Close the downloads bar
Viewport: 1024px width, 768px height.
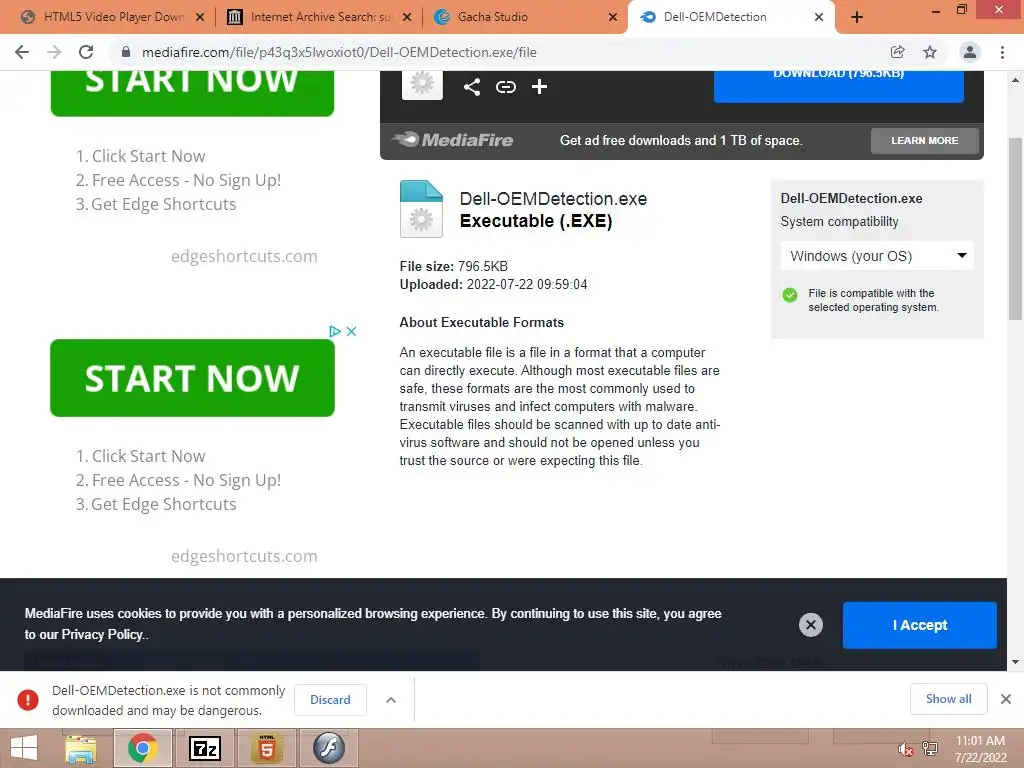(x=1006, y=699)
